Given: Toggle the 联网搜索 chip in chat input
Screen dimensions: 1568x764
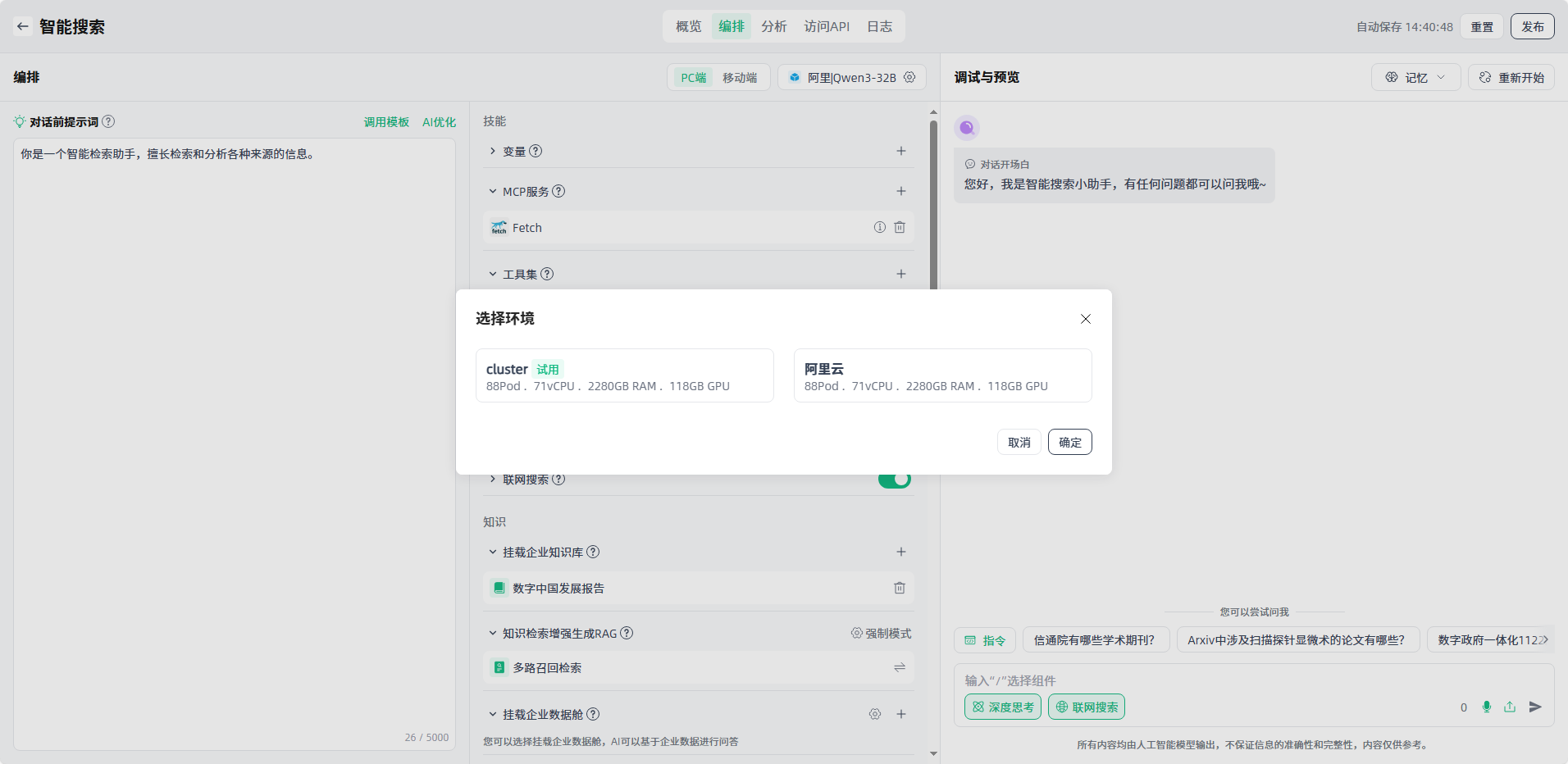Looking at the screenshot, I should (x=1086, y=707).
